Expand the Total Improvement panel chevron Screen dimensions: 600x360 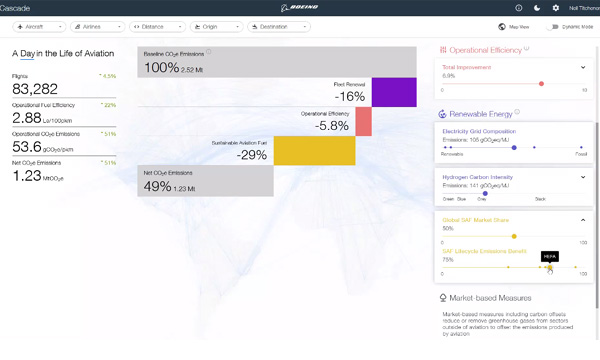coord(583,67)
